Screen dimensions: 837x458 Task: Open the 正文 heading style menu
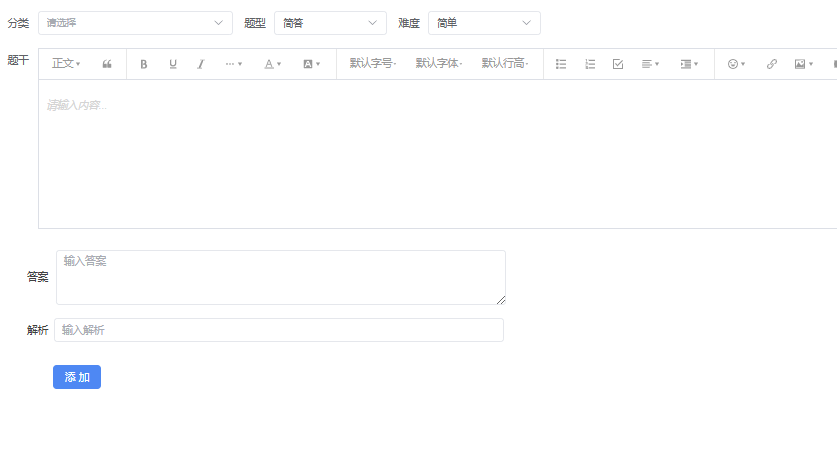tap(66, 64)
